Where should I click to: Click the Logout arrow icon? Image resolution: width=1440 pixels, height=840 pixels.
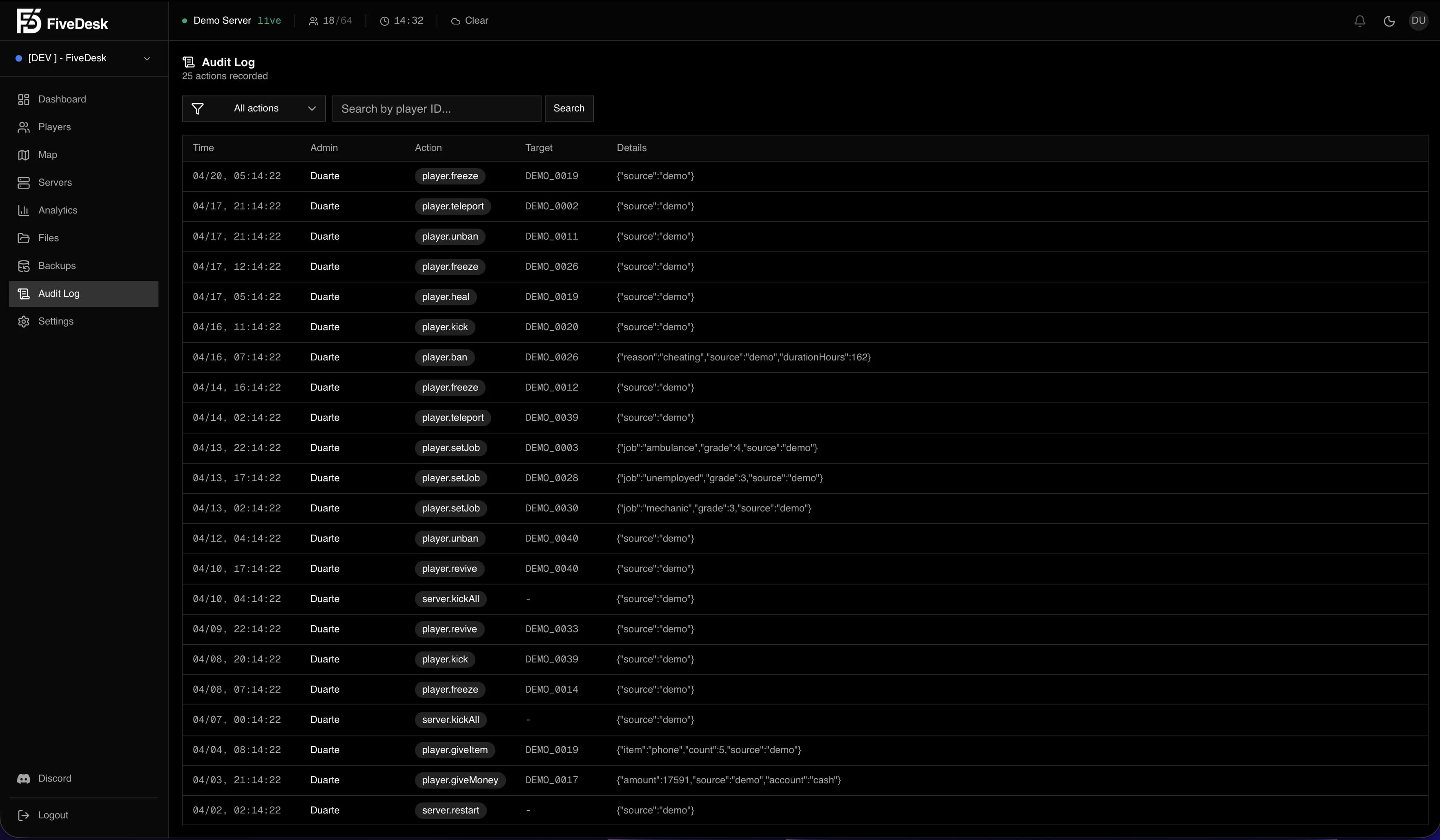23,815
